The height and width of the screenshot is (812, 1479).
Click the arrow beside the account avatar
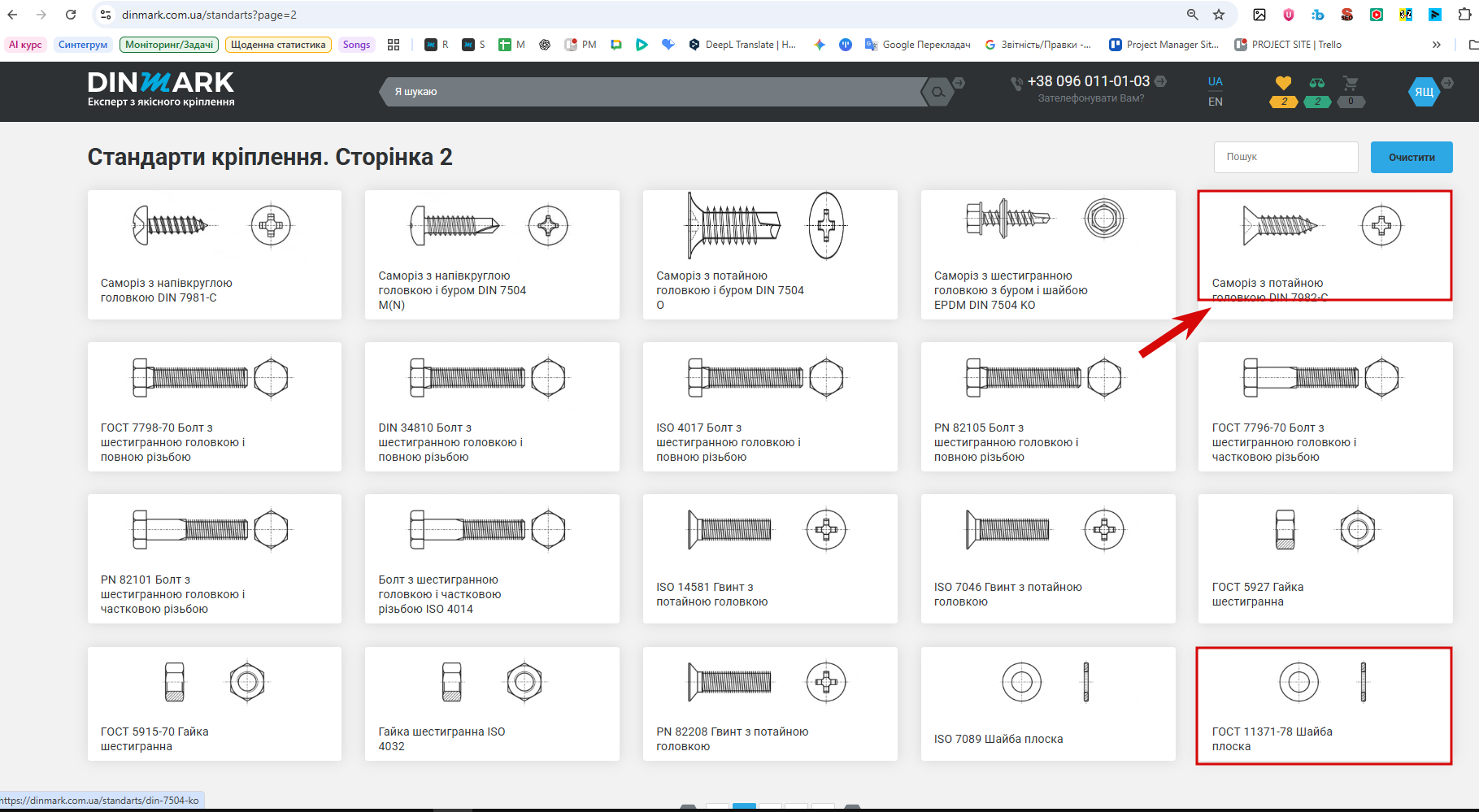pos(1447,83)
